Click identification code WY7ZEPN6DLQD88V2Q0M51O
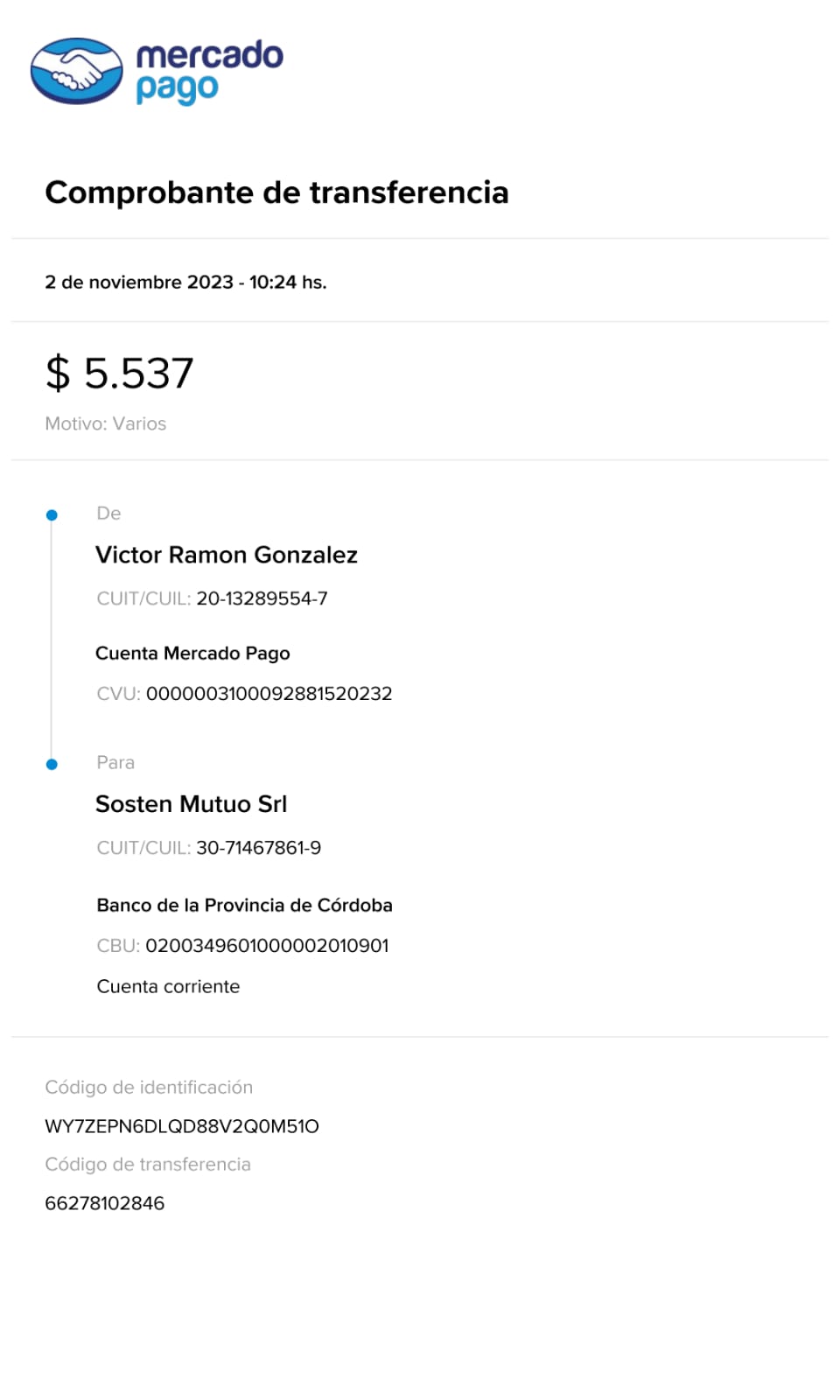 point(182,1126)
